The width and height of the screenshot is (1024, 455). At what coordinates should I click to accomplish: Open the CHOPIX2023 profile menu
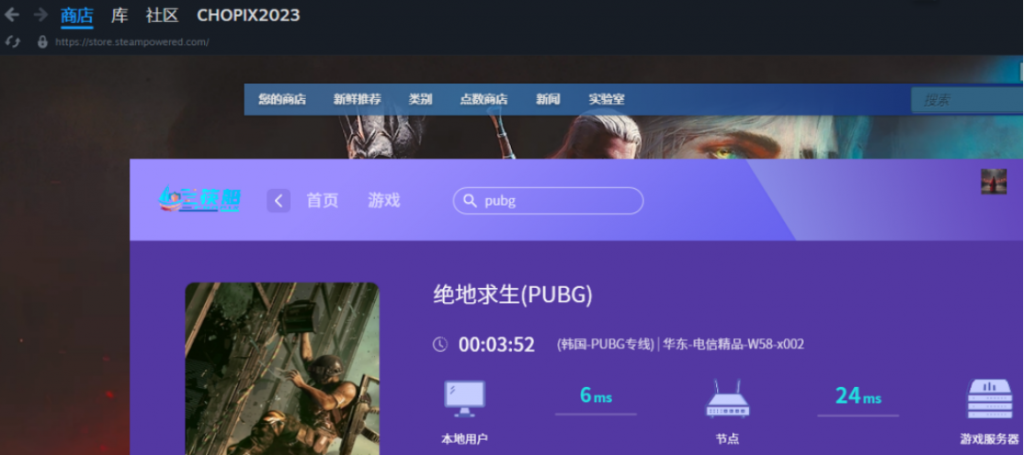(248, 15)
